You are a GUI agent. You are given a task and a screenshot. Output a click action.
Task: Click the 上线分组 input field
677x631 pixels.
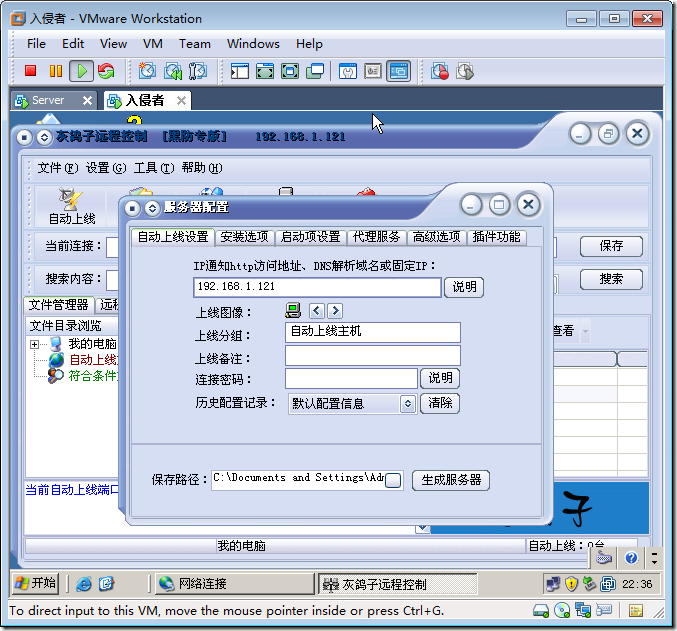(x=373, y=332)
